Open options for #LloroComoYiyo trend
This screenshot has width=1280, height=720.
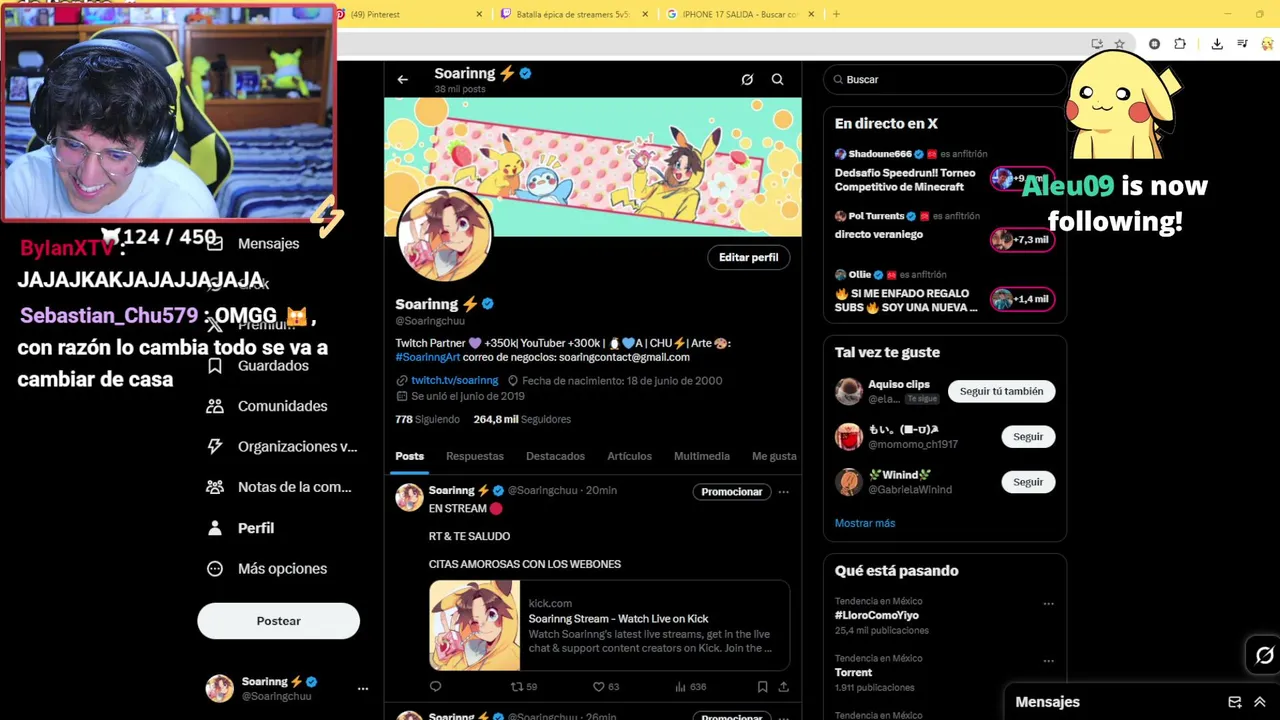pos(1048,603)
